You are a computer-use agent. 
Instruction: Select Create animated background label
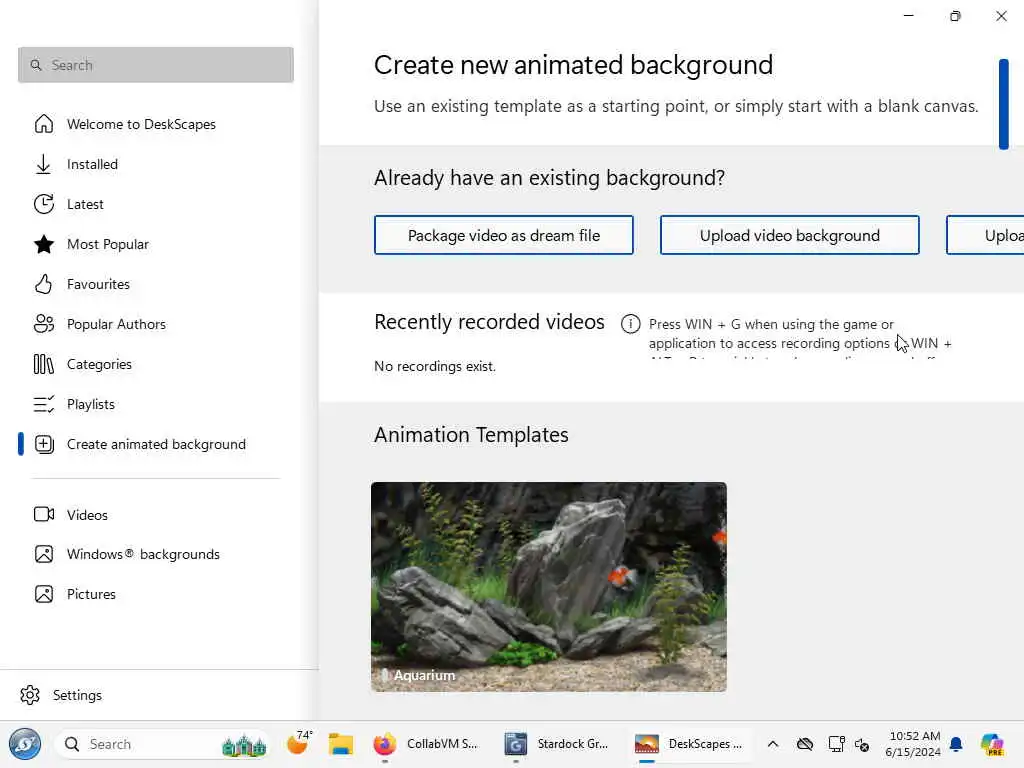pos(156,444)
